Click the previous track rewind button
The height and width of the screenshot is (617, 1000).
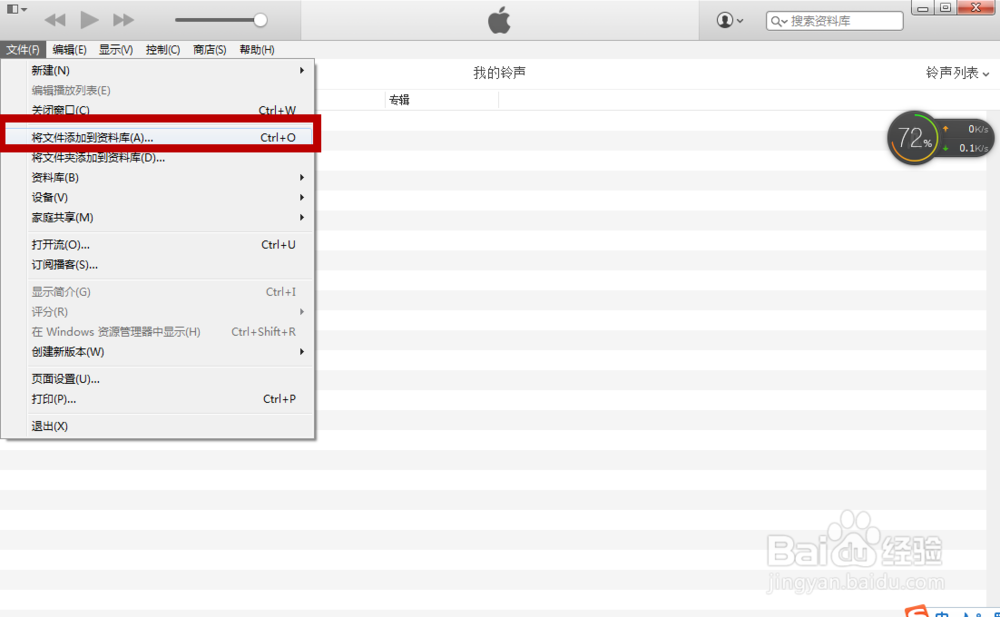point(55,20)
